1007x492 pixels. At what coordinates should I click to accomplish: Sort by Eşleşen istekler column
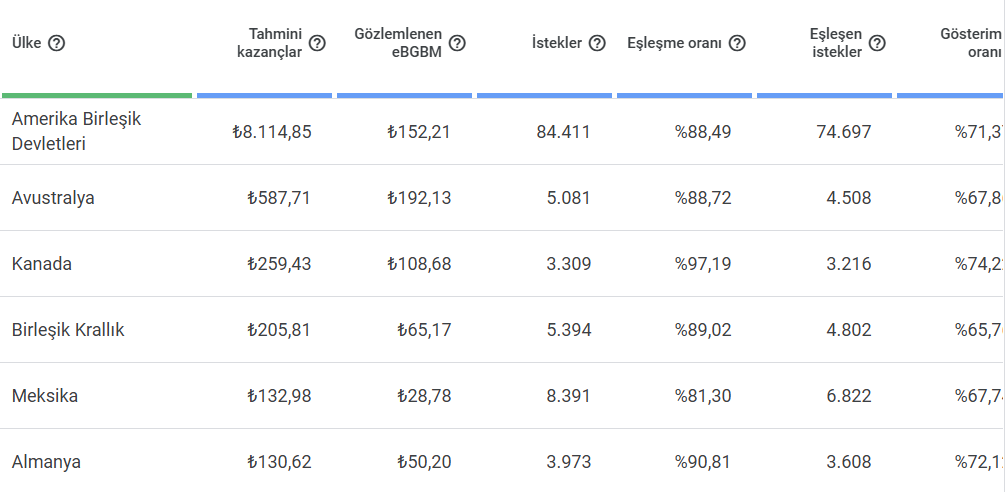tap(836, 44)
